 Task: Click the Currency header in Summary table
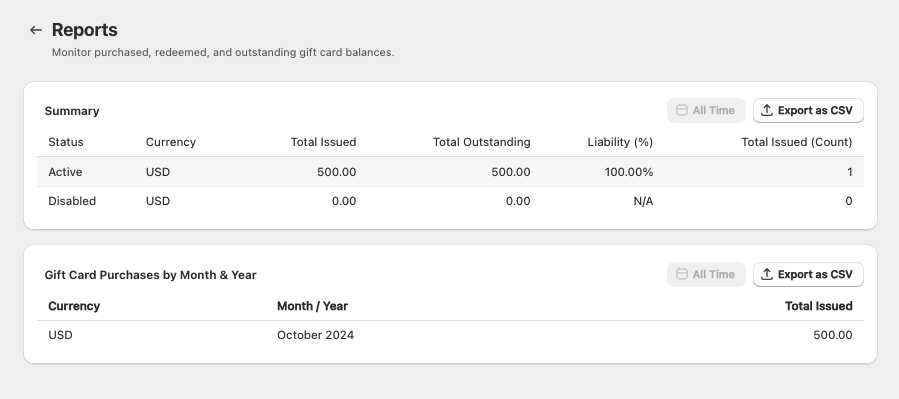click(x=170, y=142)
